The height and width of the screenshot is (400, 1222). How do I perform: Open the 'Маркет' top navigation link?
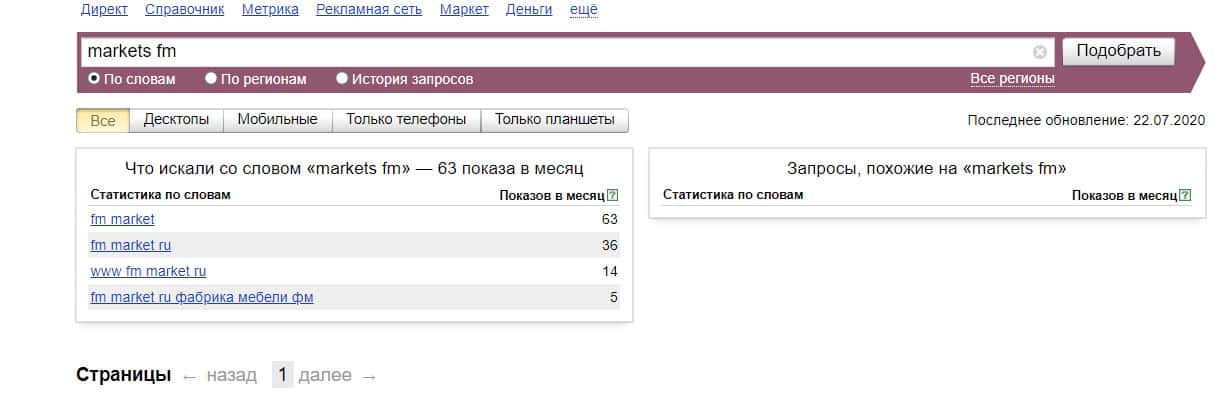click(x=463, y=10)
